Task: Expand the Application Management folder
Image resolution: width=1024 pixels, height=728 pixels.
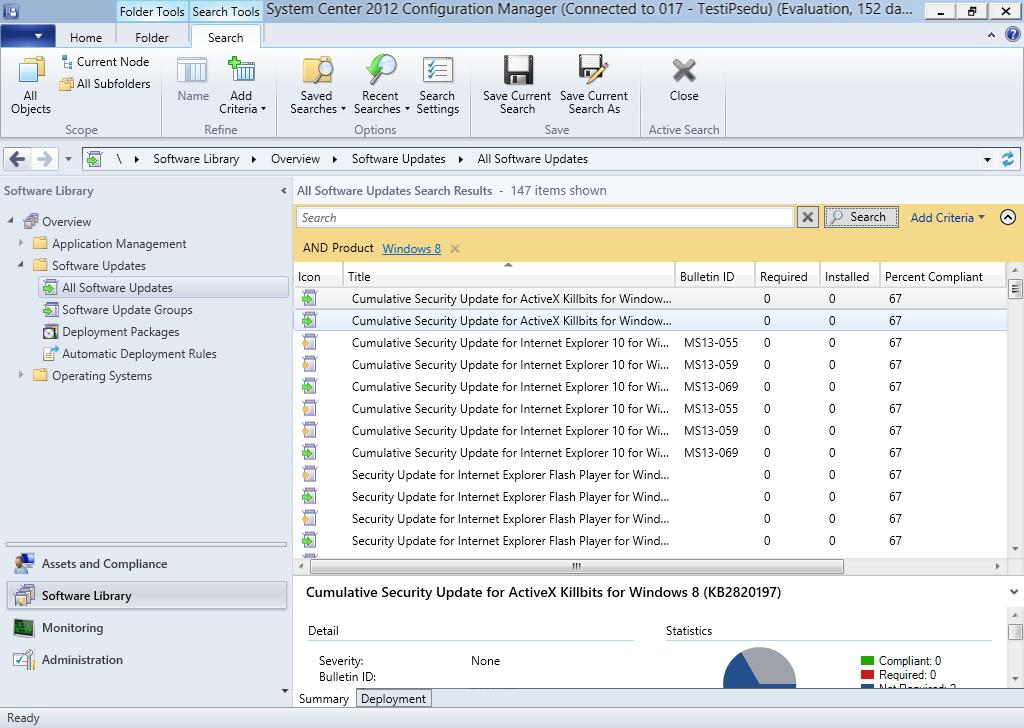Action: click(21, 243)
